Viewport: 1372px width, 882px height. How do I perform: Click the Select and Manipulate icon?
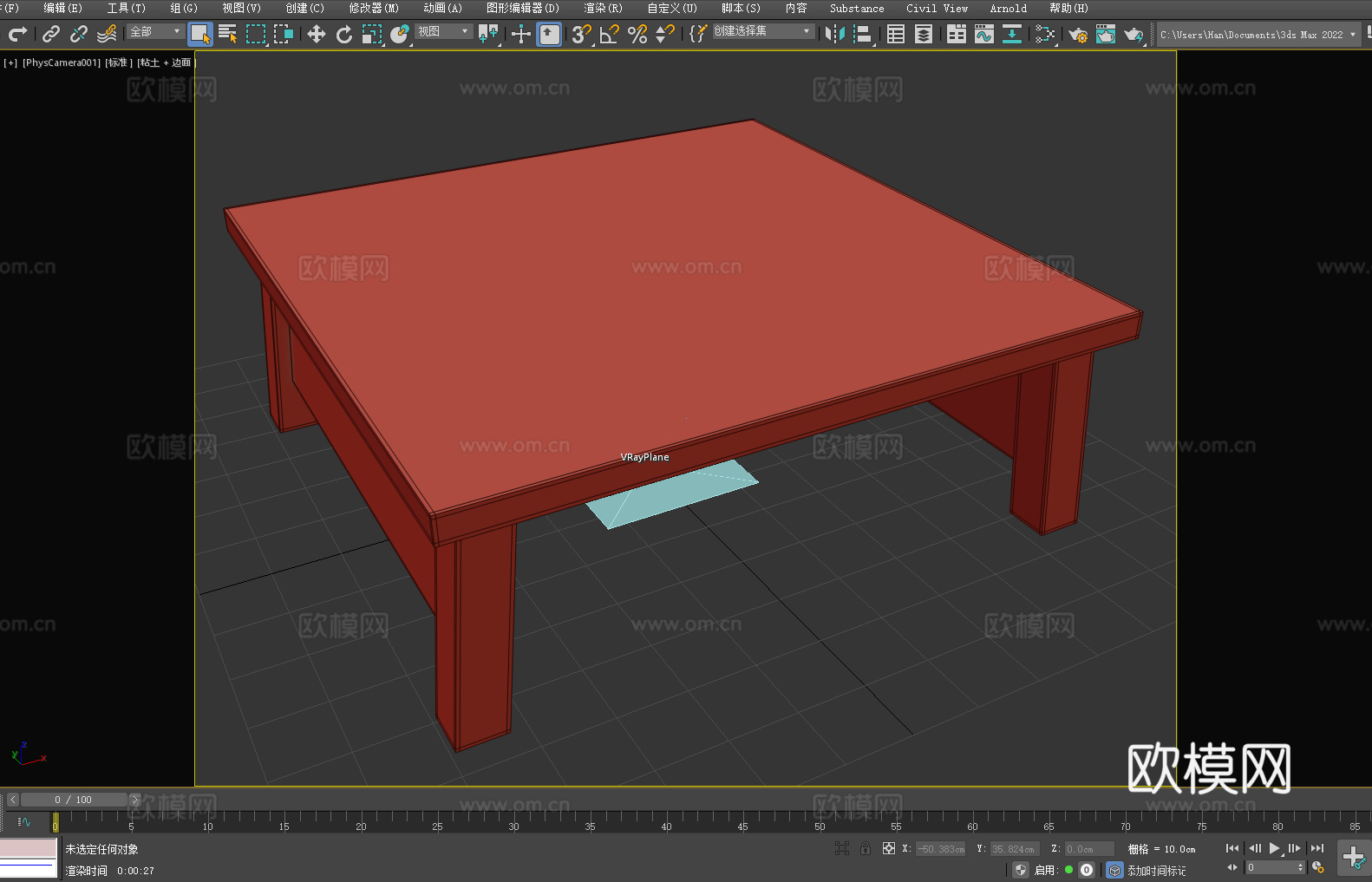521,34
